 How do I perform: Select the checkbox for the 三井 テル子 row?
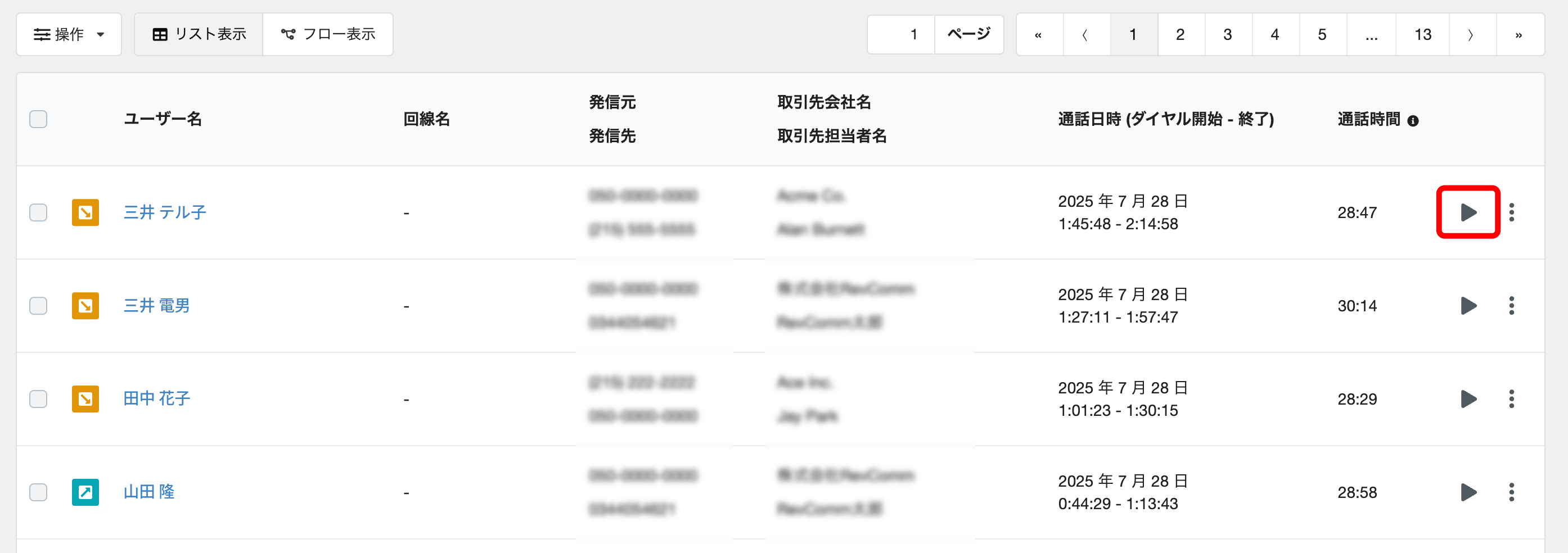(38, 212)
